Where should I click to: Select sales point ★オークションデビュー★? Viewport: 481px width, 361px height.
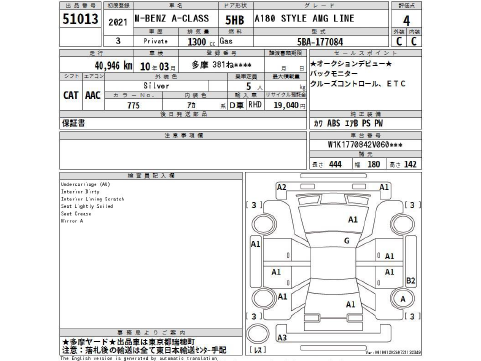(351, 64)
